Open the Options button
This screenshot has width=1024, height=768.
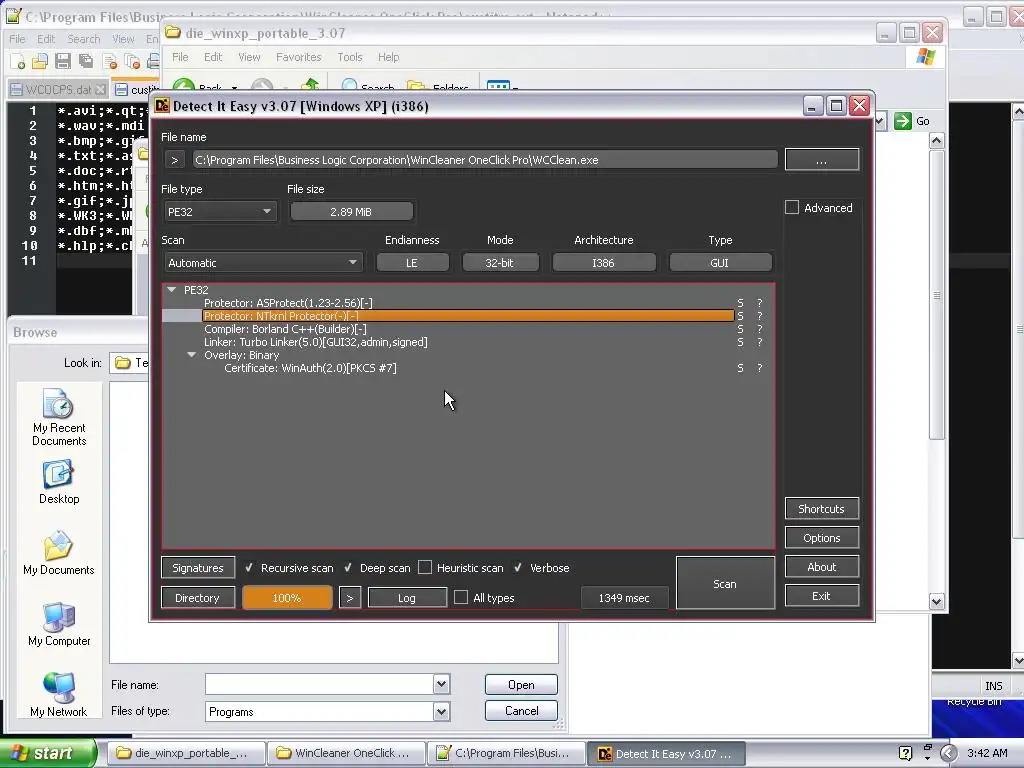coord(822,538)
